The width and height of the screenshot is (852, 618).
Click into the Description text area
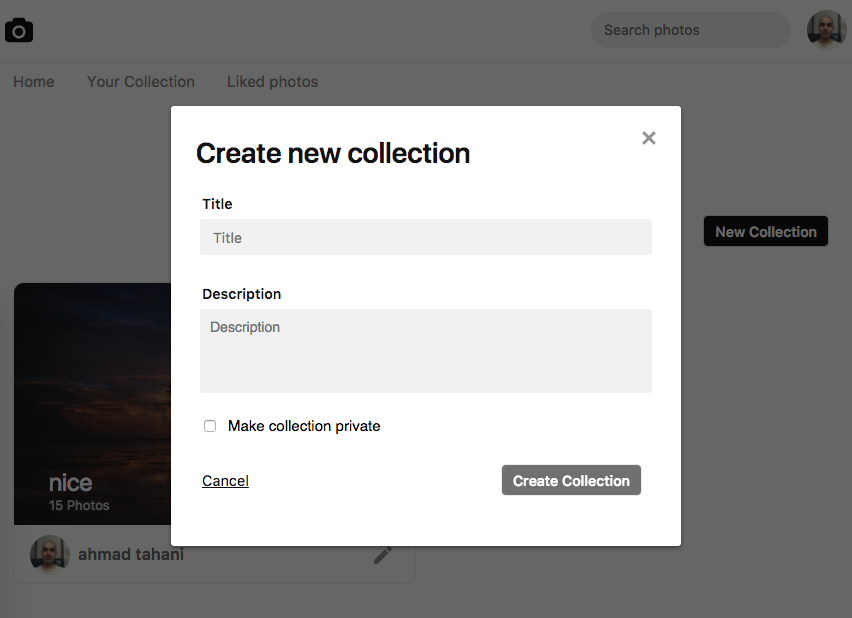click(x=426, y=351)
